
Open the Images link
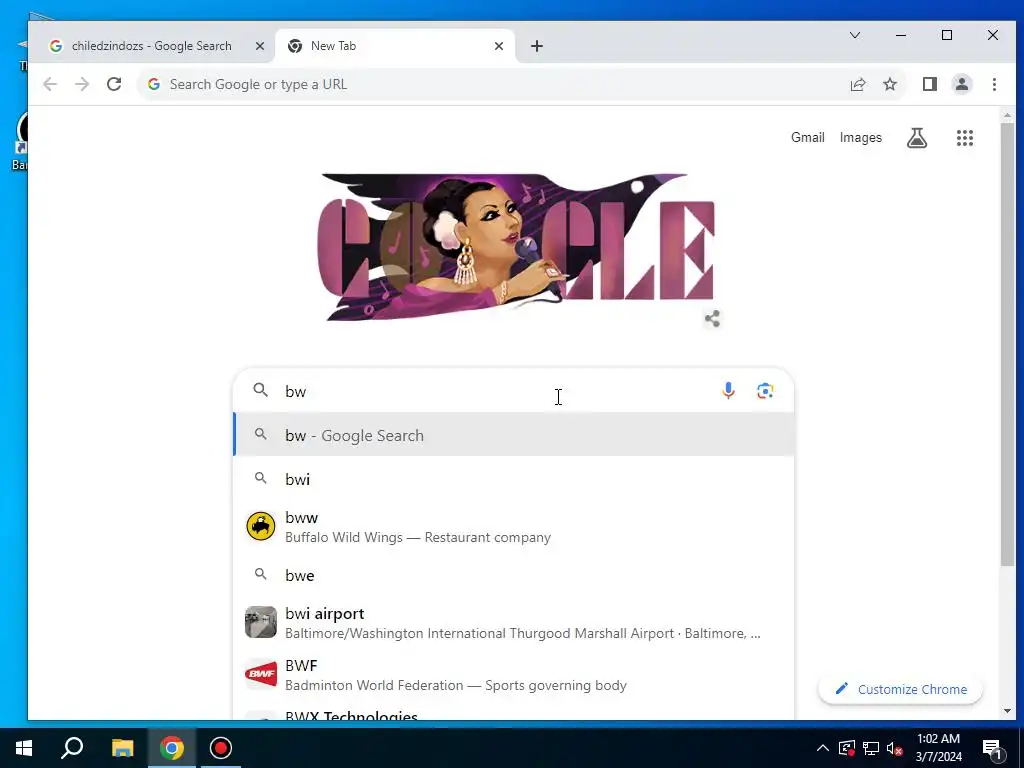click(860, 138)
